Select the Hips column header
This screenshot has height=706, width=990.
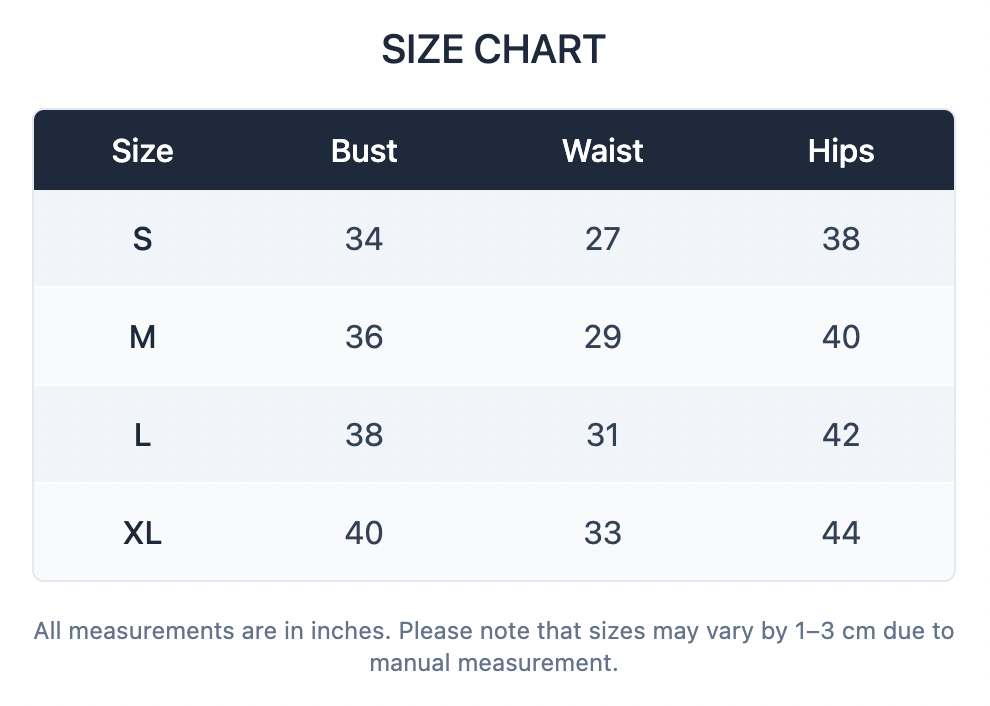click(841, 151)
